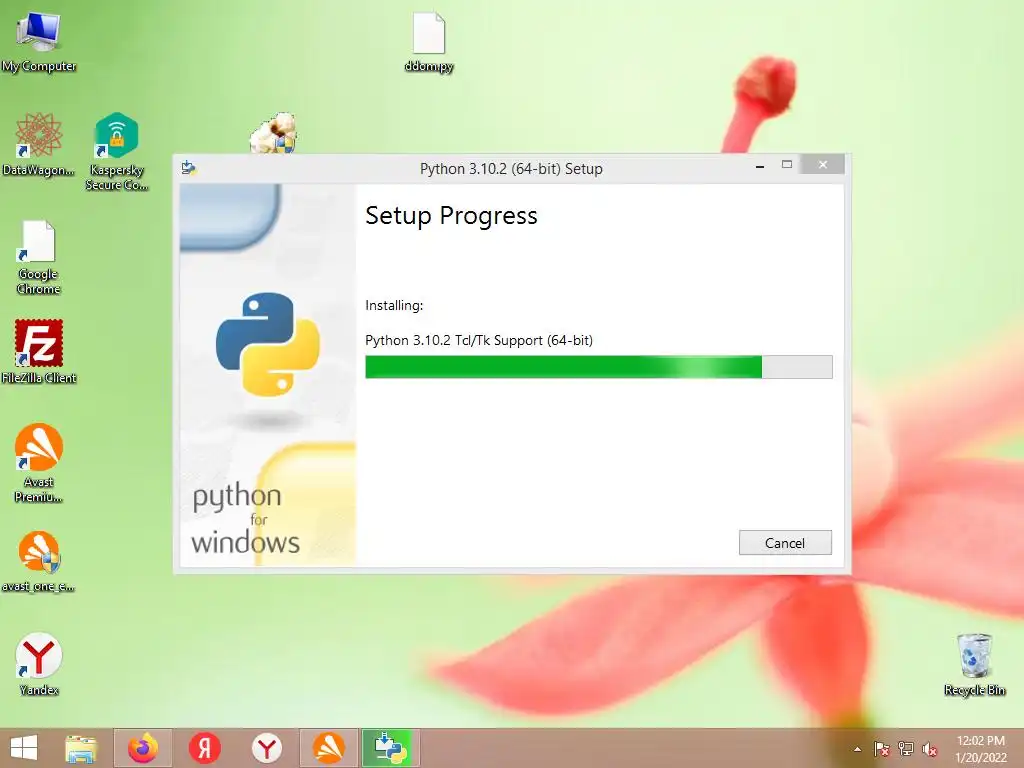Click the Python 3.10.2 (64-bit) Setup title
1024x768 pixels.
point(511,168)
